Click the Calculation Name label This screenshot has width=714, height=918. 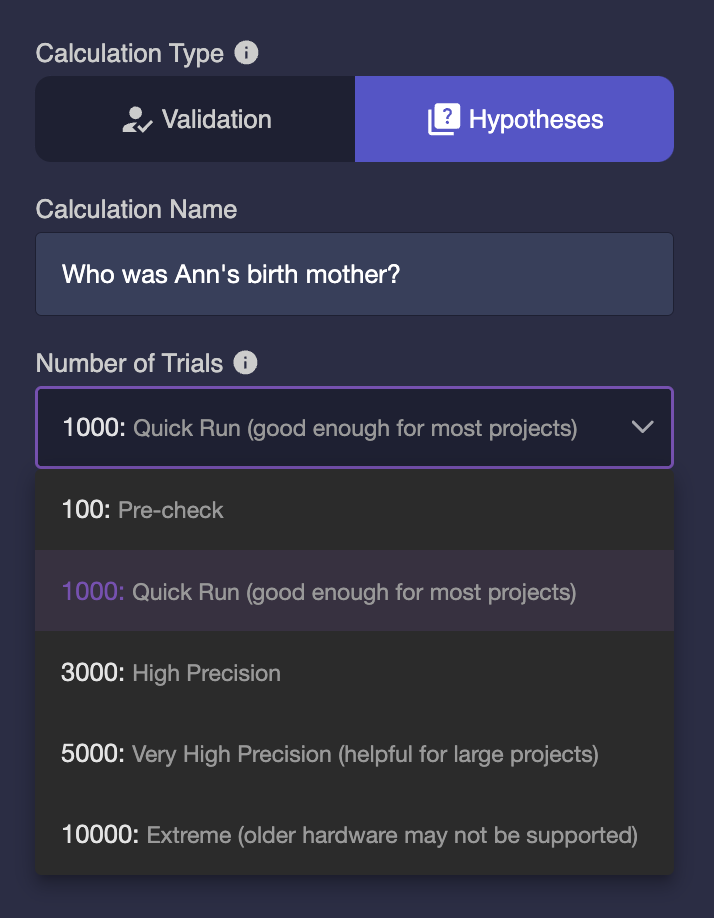click(x=136, y=209)
